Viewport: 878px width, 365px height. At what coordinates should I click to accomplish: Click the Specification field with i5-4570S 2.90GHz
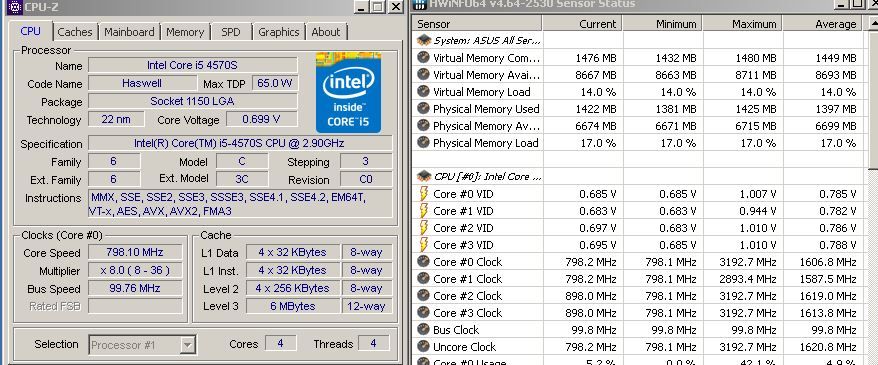click(x=240, y=143)
